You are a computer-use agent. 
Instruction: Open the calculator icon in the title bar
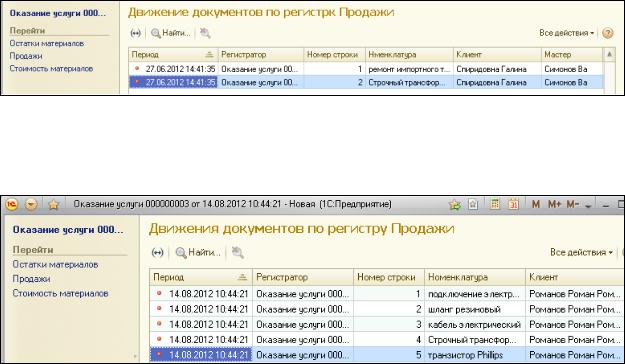(495, 204)
